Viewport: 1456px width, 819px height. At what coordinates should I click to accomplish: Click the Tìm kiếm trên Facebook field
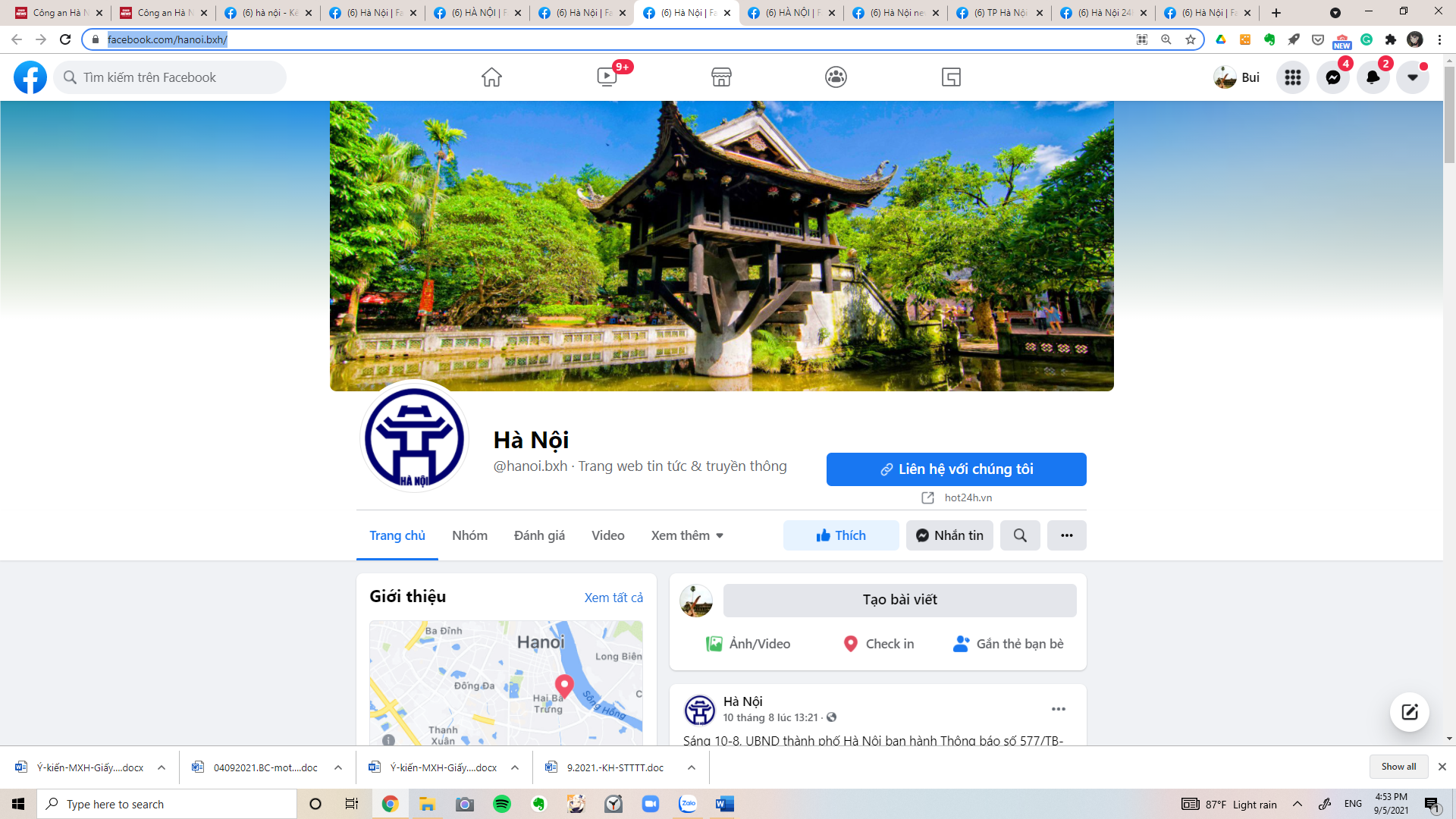tap(170, 77)
